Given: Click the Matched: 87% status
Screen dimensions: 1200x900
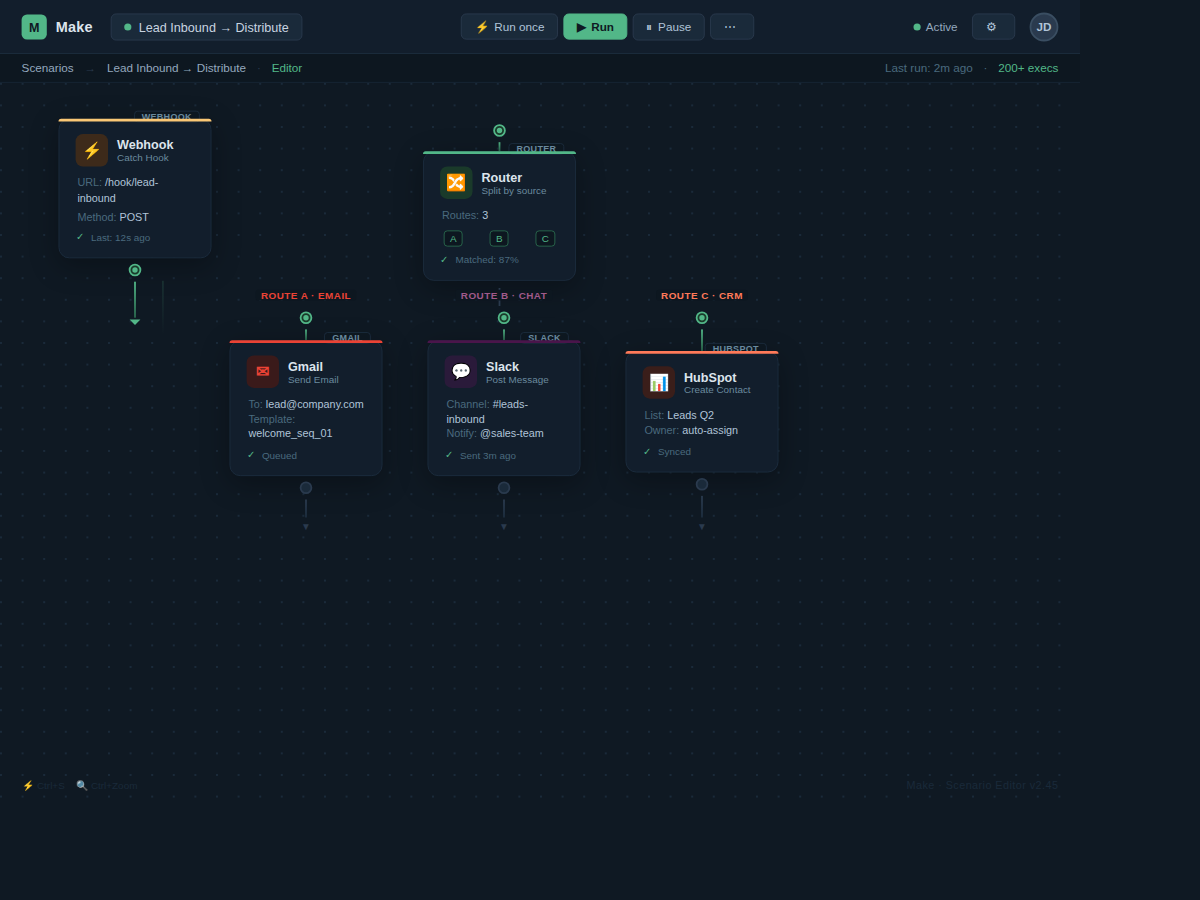Looking at the screenshot, I should tap(480, 260).
